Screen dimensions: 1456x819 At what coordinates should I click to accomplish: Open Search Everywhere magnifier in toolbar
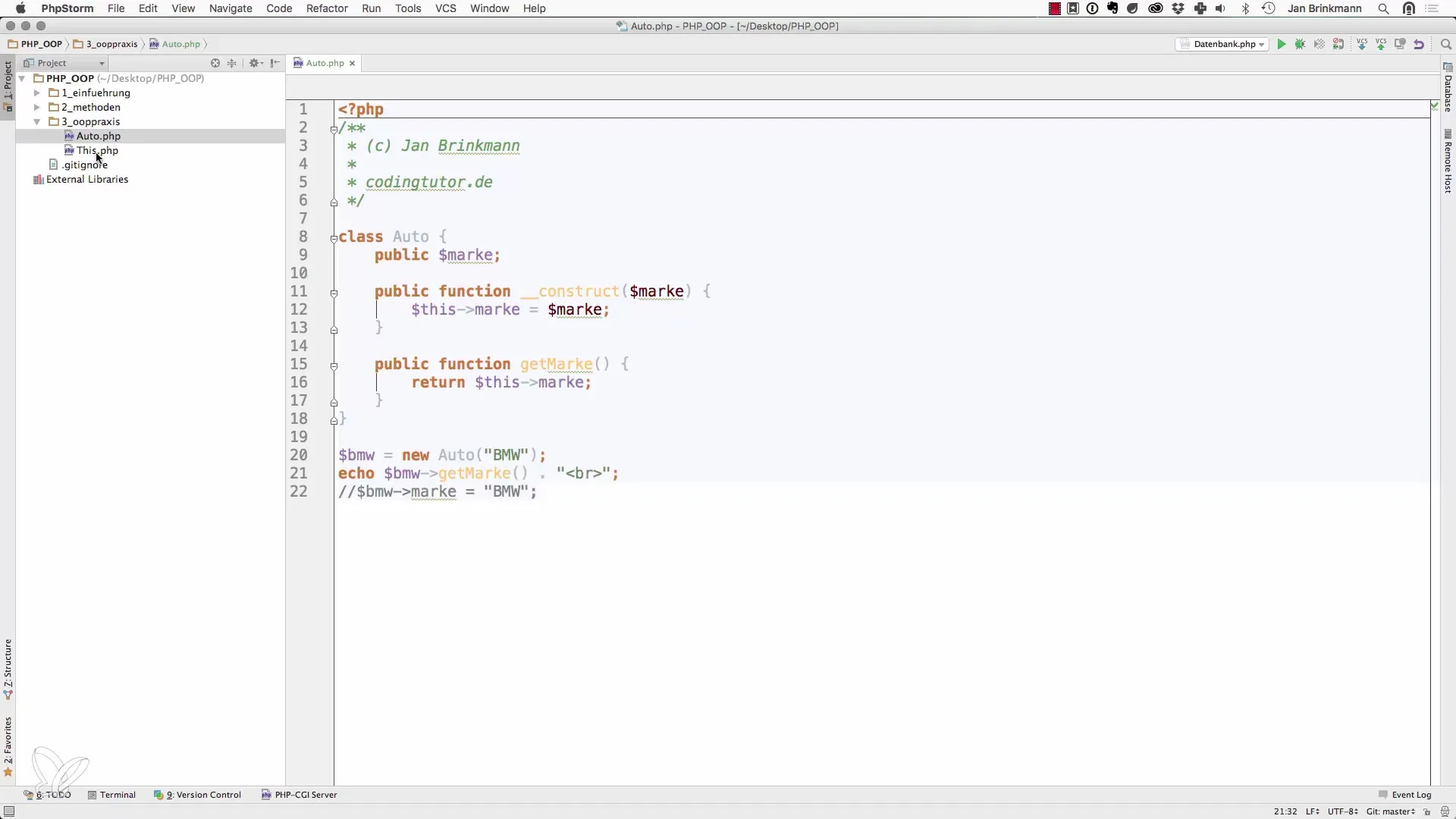pos(1445,45)
